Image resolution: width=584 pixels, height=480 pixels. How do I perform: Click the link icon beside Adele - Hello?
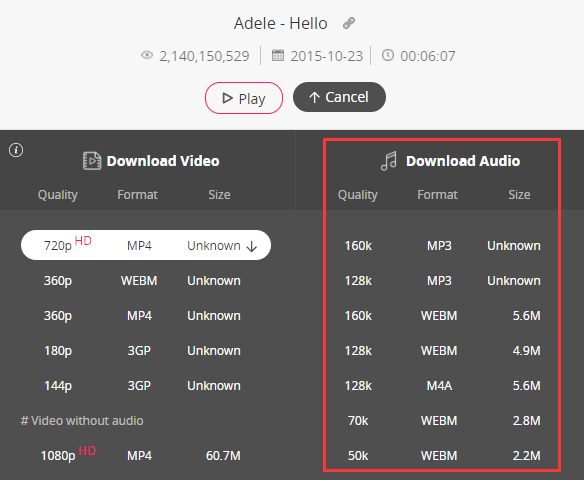(x=349, y=23)
